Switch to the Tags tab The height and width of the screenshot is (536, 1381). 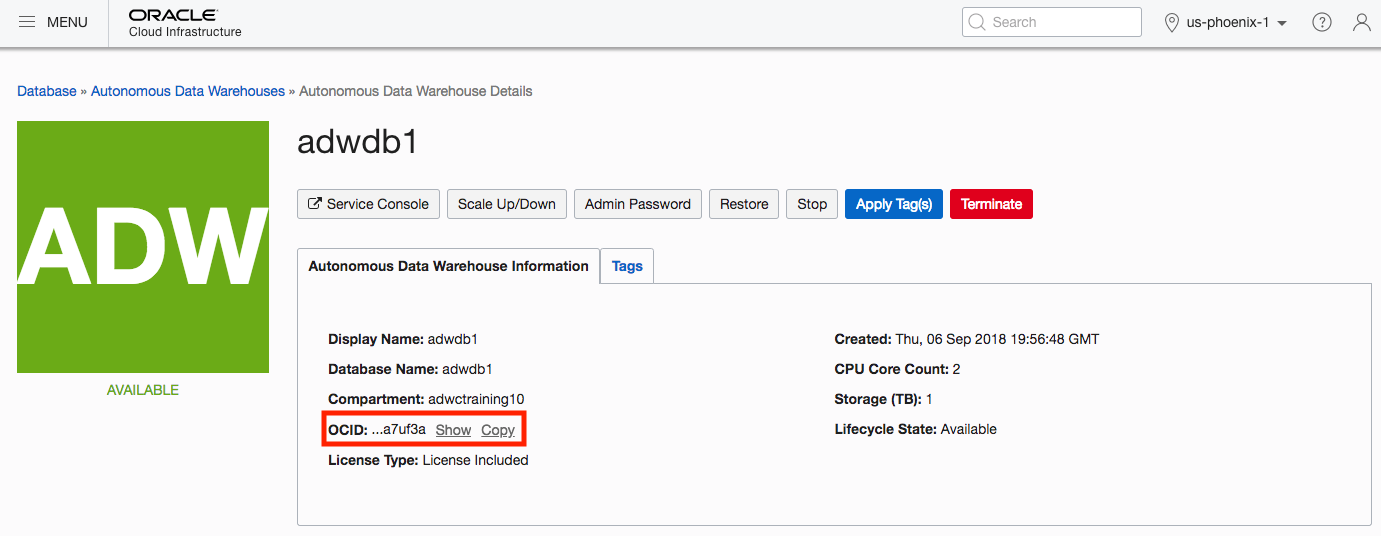pos(627,266)
